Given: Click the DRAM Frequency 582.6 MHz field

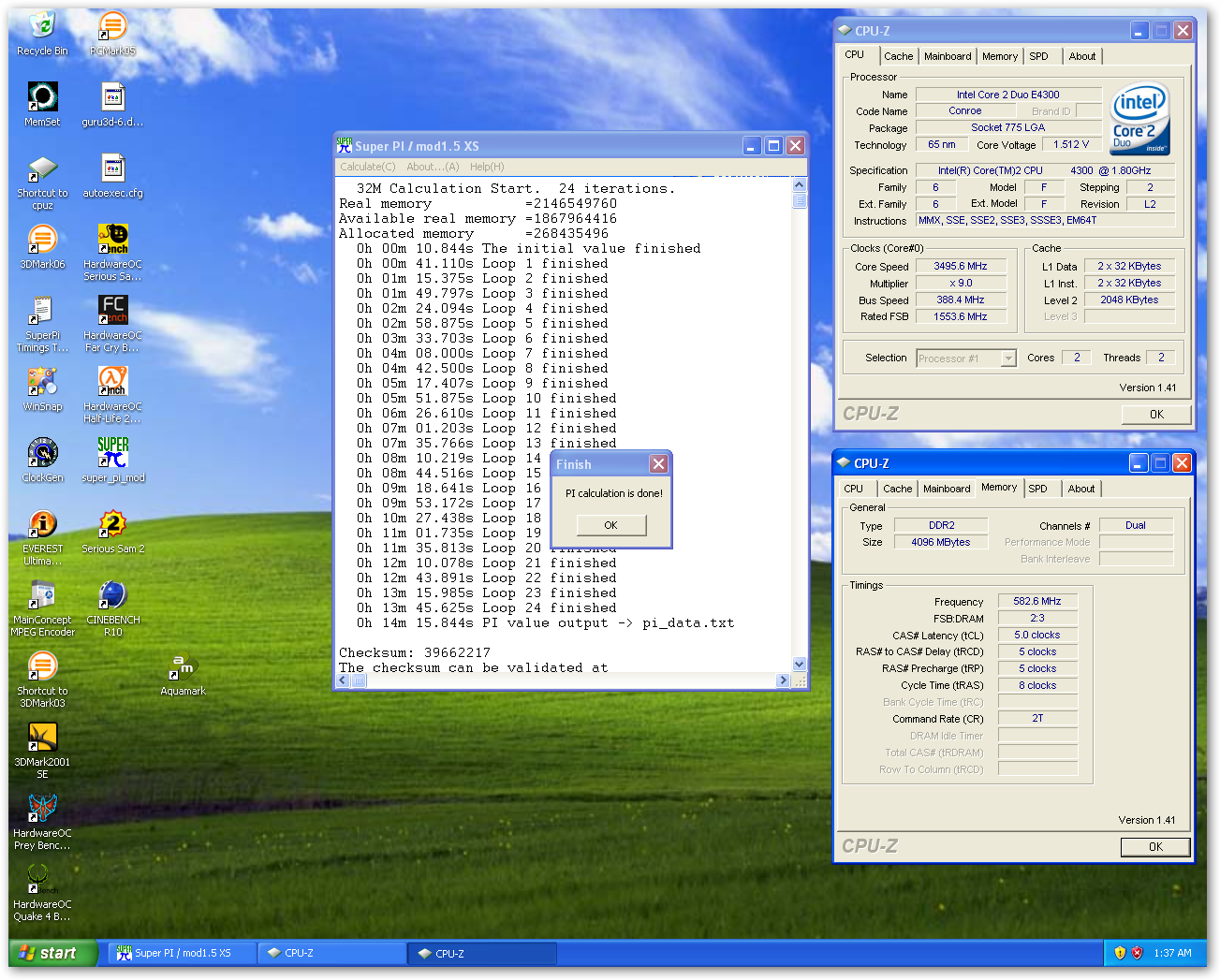Looking at the screenshot, I should 1037,602.
